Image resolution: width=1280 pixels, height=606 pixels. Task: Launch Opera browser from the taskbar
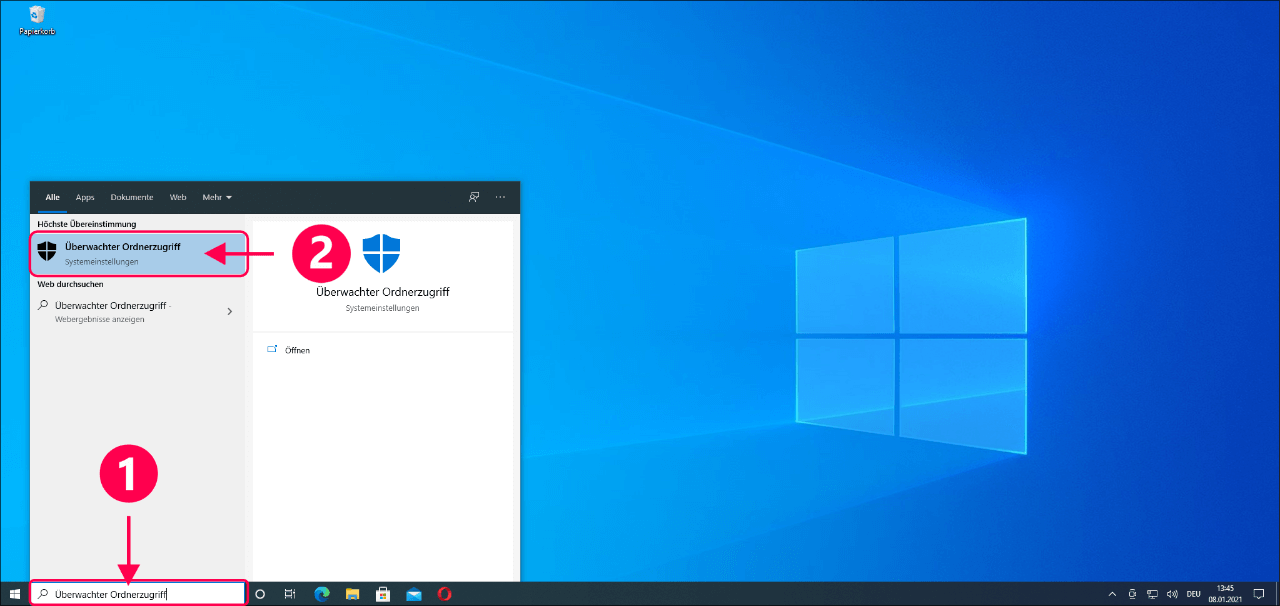(444, 594)
